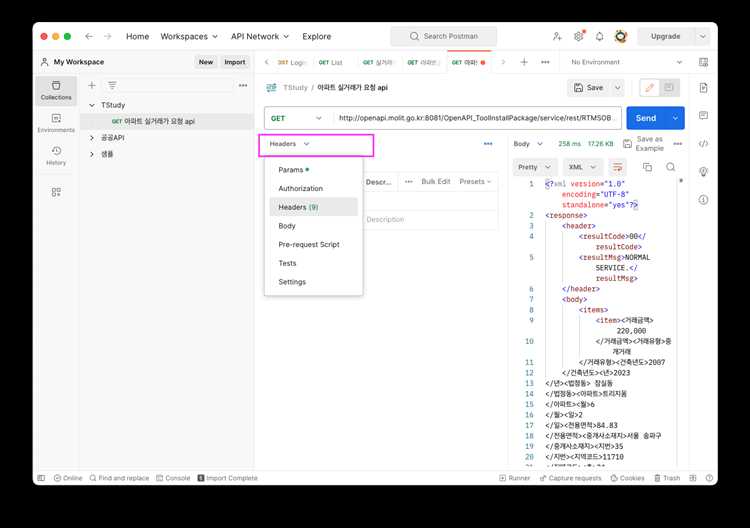Image resolution: width=750 pixels, height=528 pixels.
Task: Select the 아파트 실거래가 요청 api request
Action: click(x=166, y=121)
